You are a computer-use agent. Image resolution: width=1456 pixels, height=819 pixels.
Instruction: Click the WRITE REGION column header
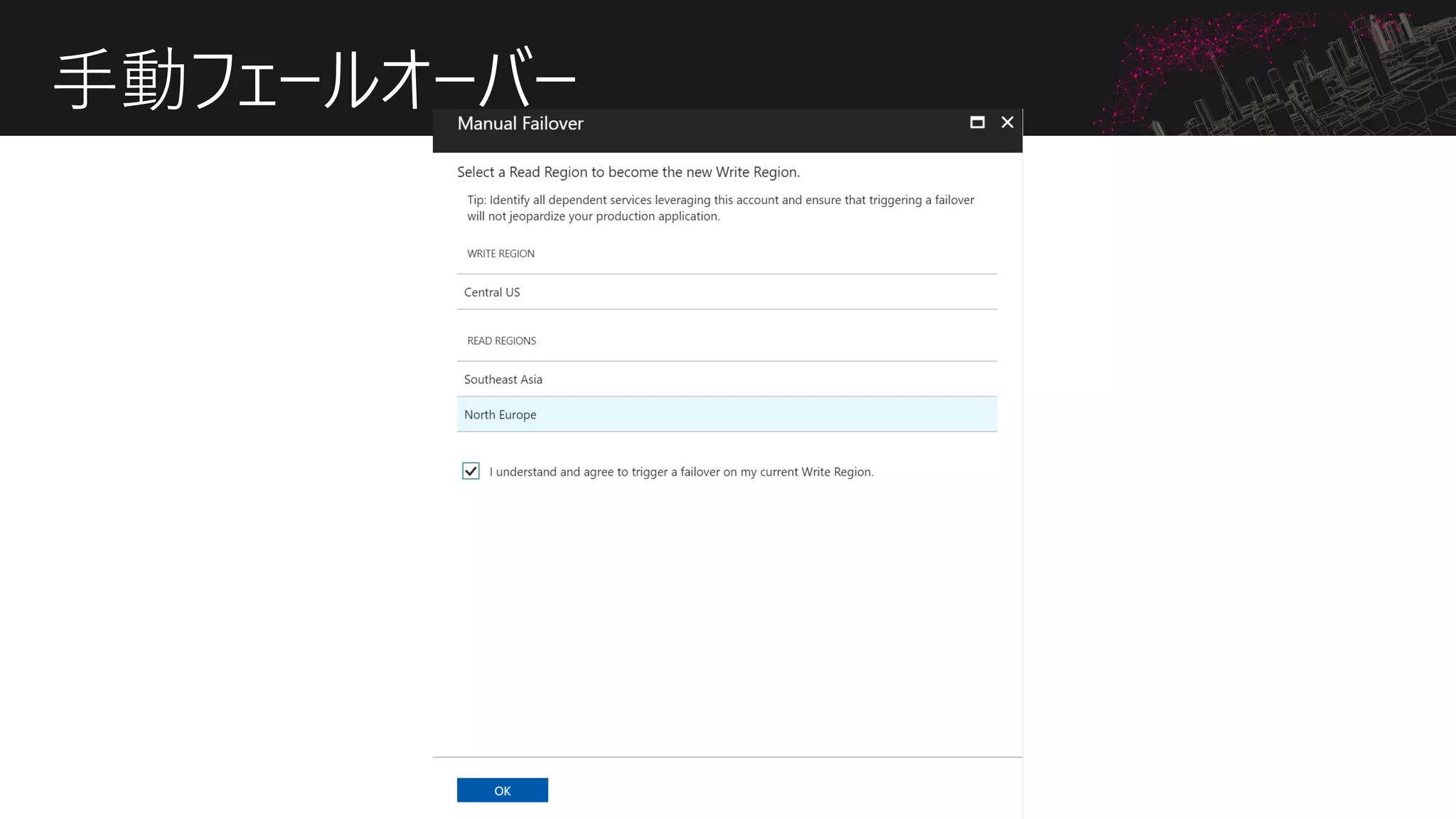pyautogui.click(x=500, y=254)
